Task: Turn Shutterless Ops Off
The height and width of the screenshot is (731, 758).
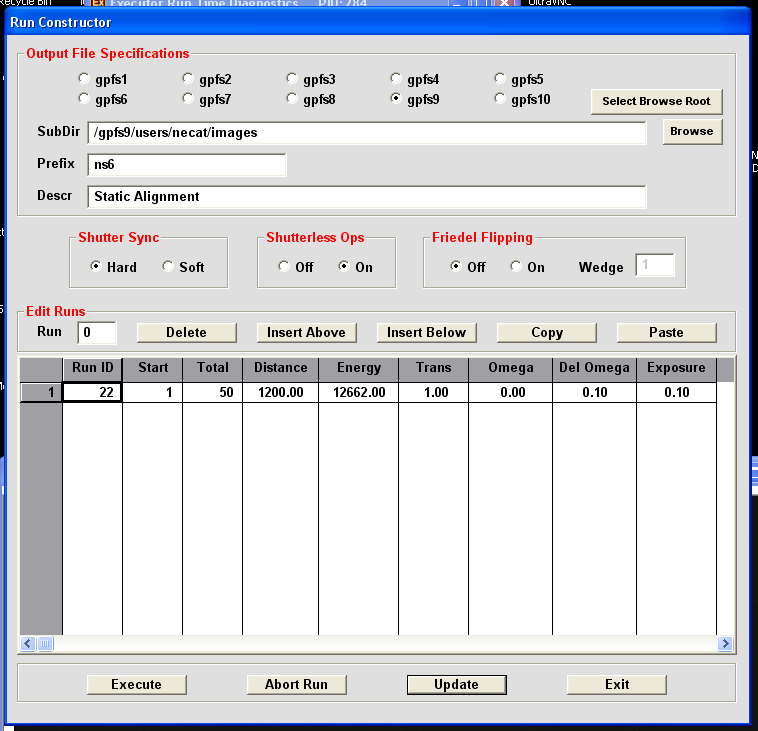Action: point(285,267)
